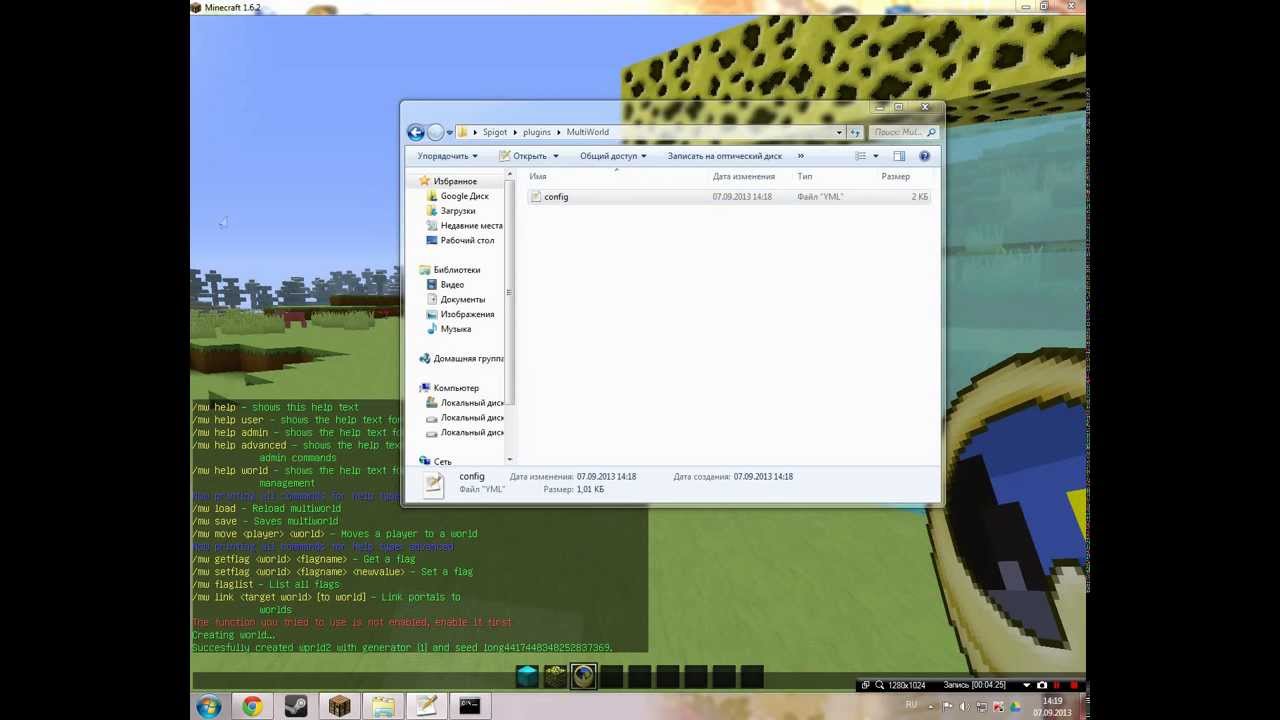This screenshot has width=1280, height=720.
Task: Open Explorer help with the question-mark icon
Action: point(924,156)
